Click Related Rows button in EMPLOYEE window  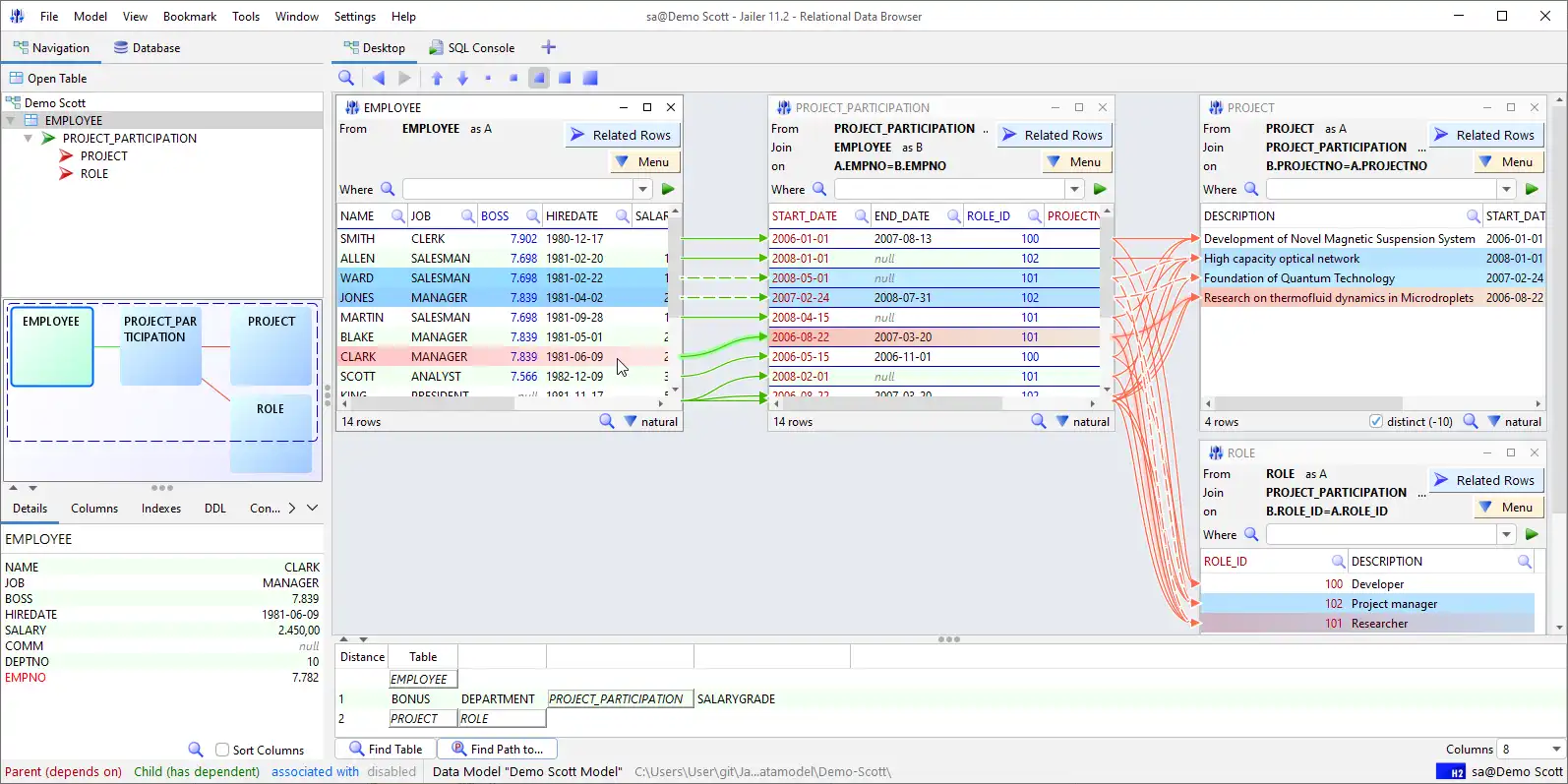coord(622,135)
